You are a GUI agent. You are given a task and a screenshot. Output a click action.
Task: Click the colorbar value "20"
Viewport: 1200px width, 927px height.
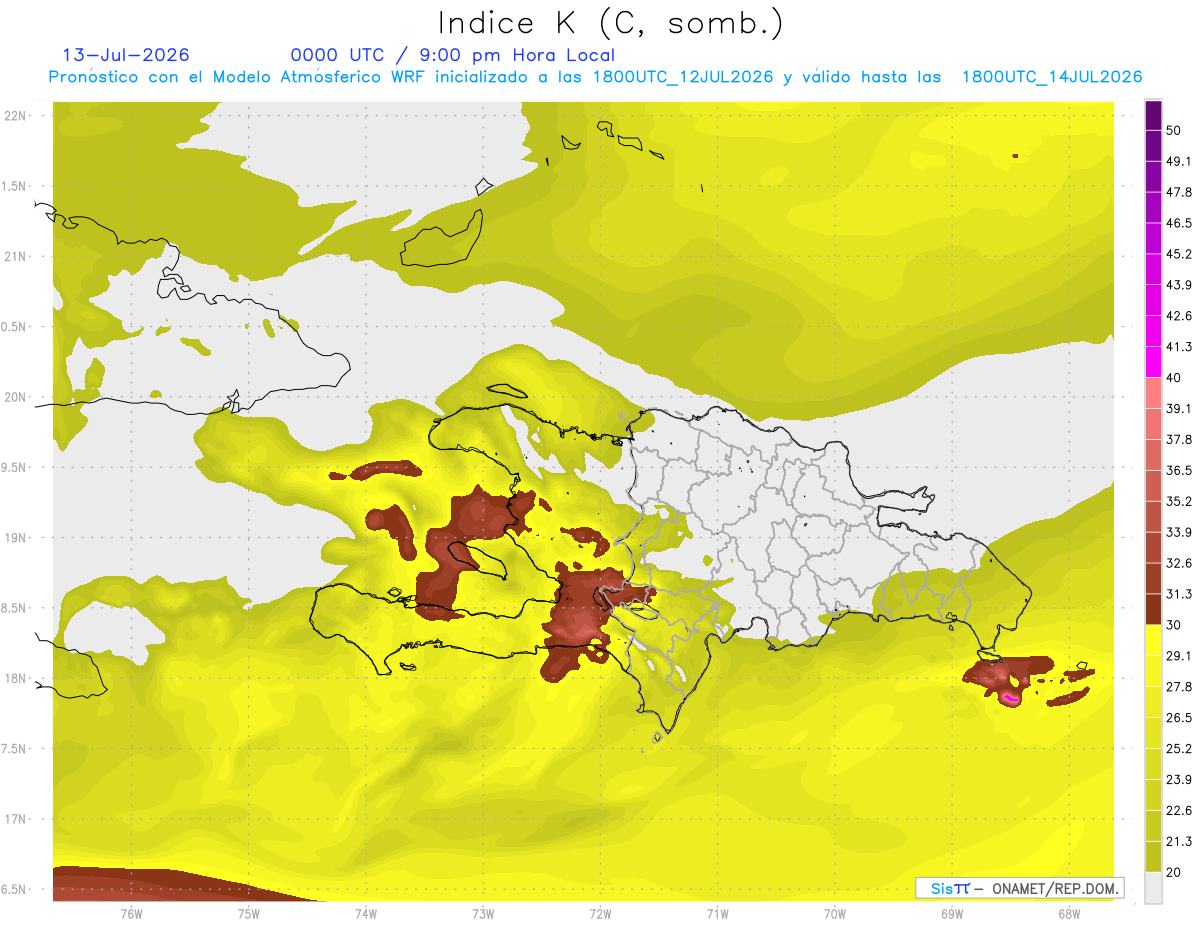click(x=1175, y=872)
